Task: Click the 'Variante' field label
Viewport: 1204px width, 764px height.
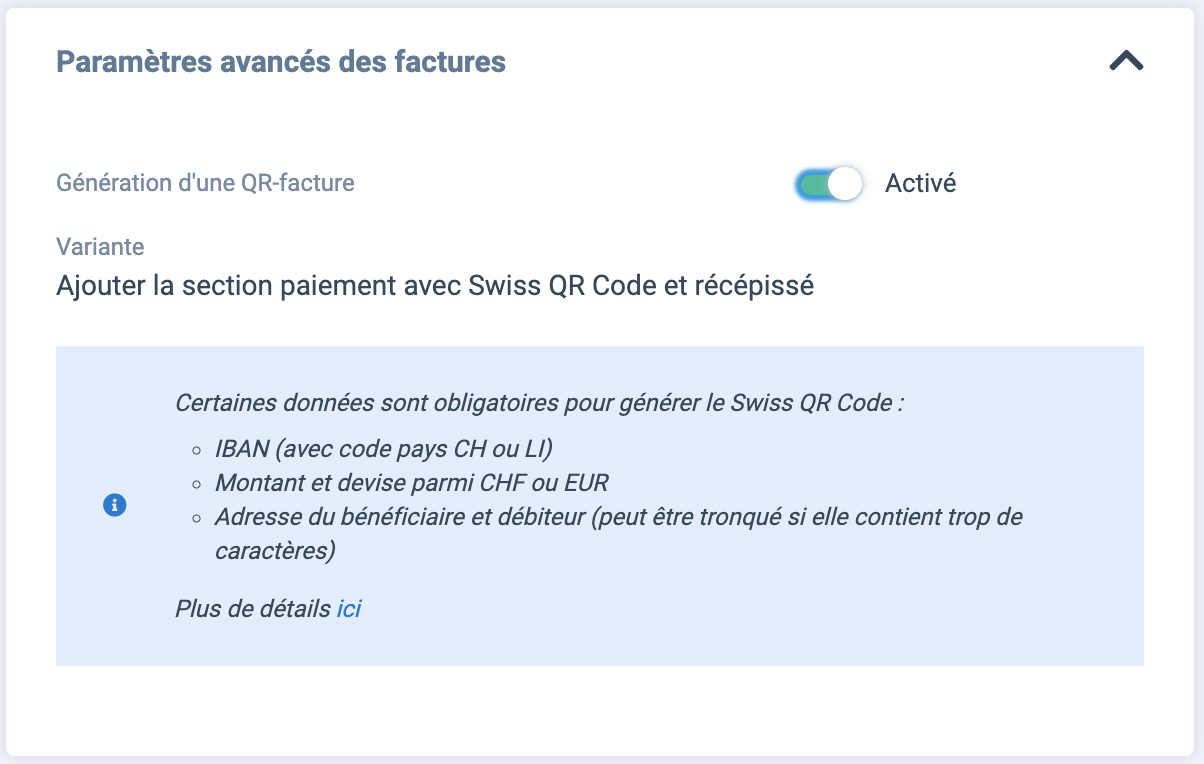Action: point(100,246)
